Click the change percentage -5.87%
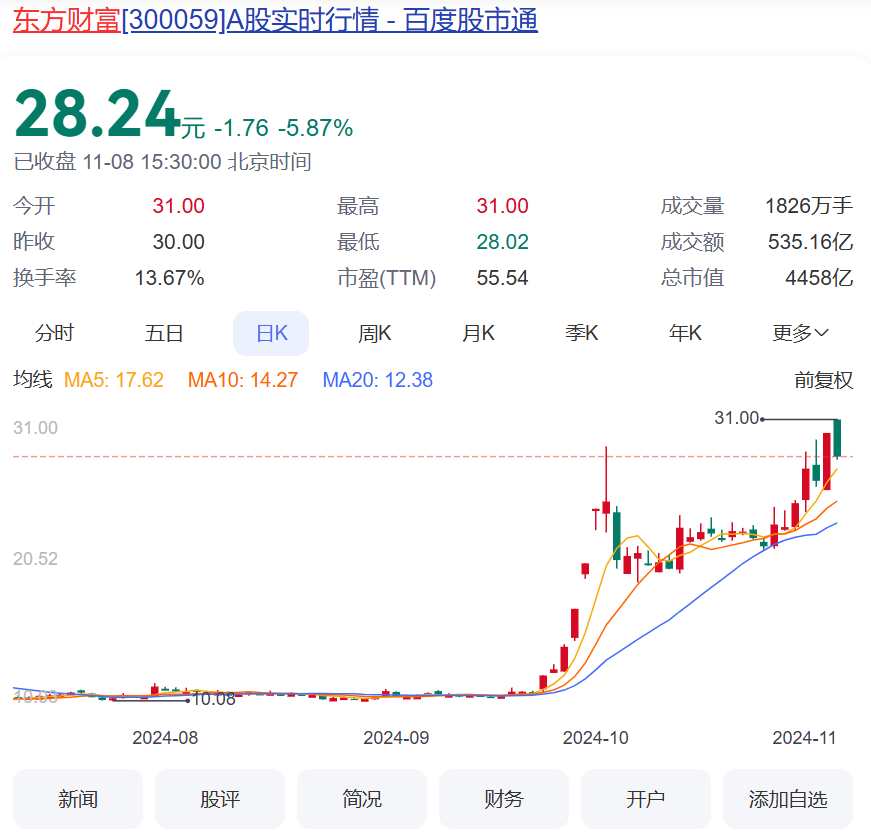The height and width of the screenshot is (835, 871). pyautogui.click(x=315, y=128)
